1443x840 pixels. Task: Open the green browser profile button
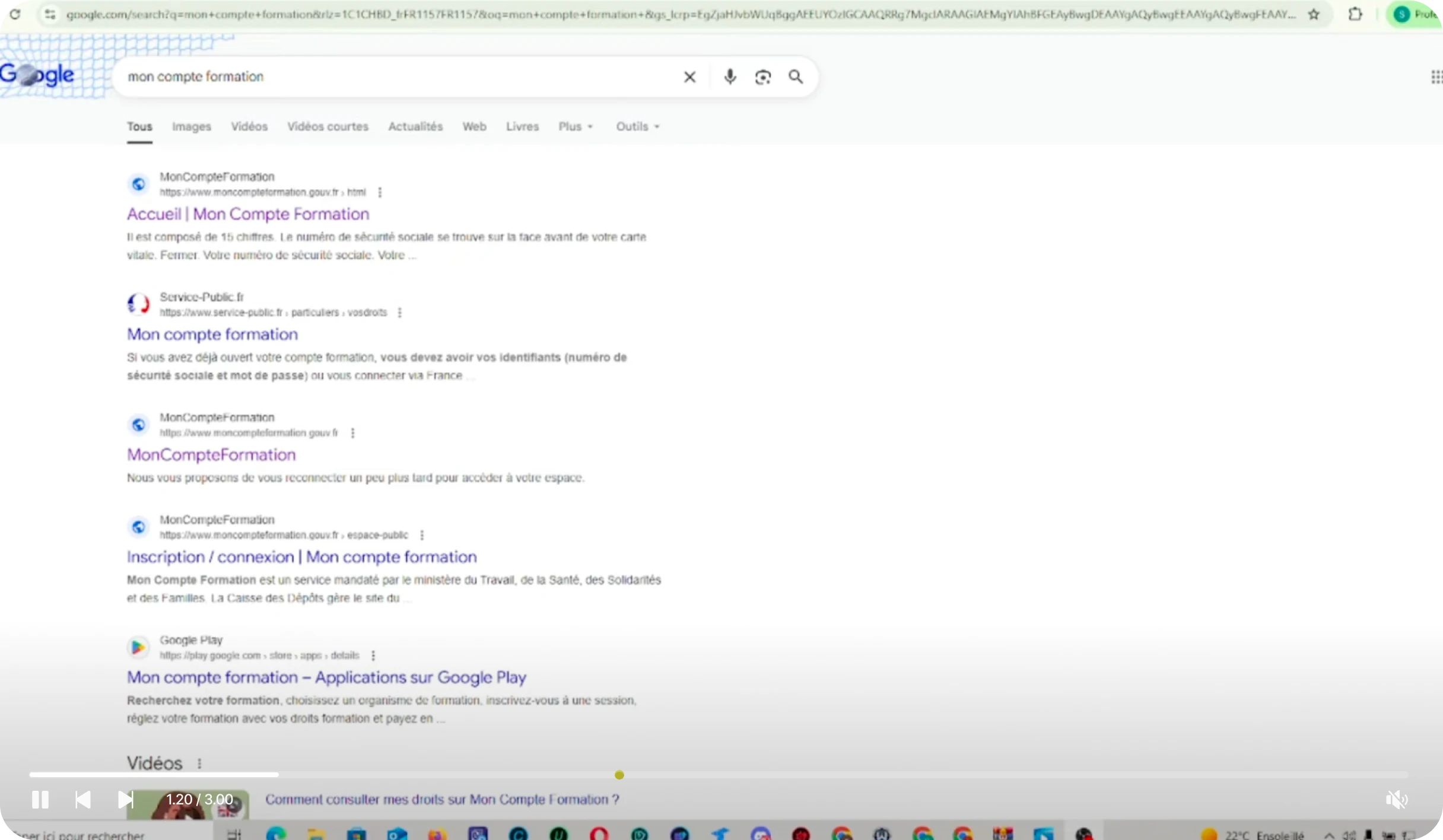point(1415,14)
